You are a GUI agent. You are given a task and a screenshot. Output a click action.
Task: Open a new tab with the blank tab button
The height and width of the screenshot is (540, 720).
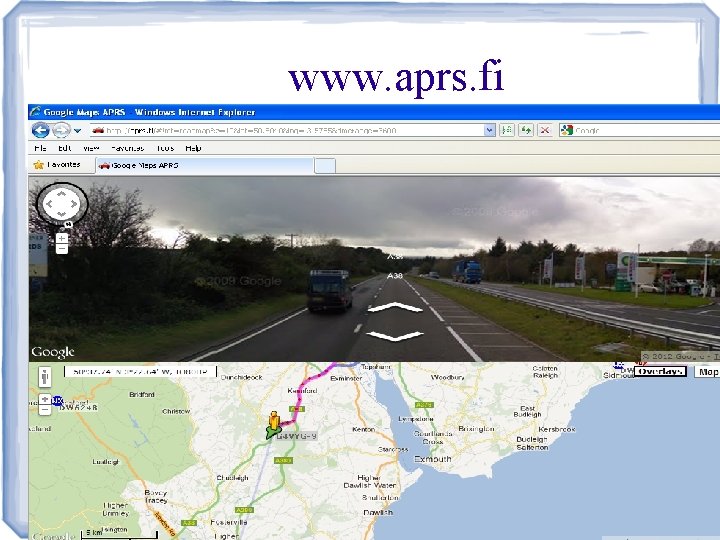click(325, 166)
